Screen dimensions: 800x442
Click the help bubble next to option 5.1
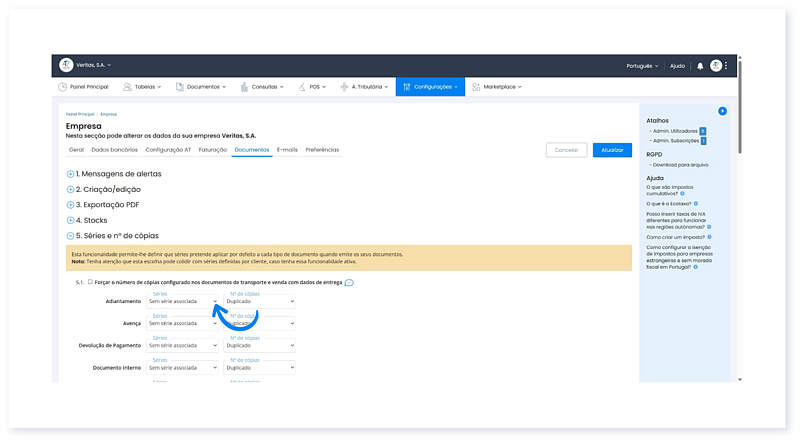pos(349,283)
